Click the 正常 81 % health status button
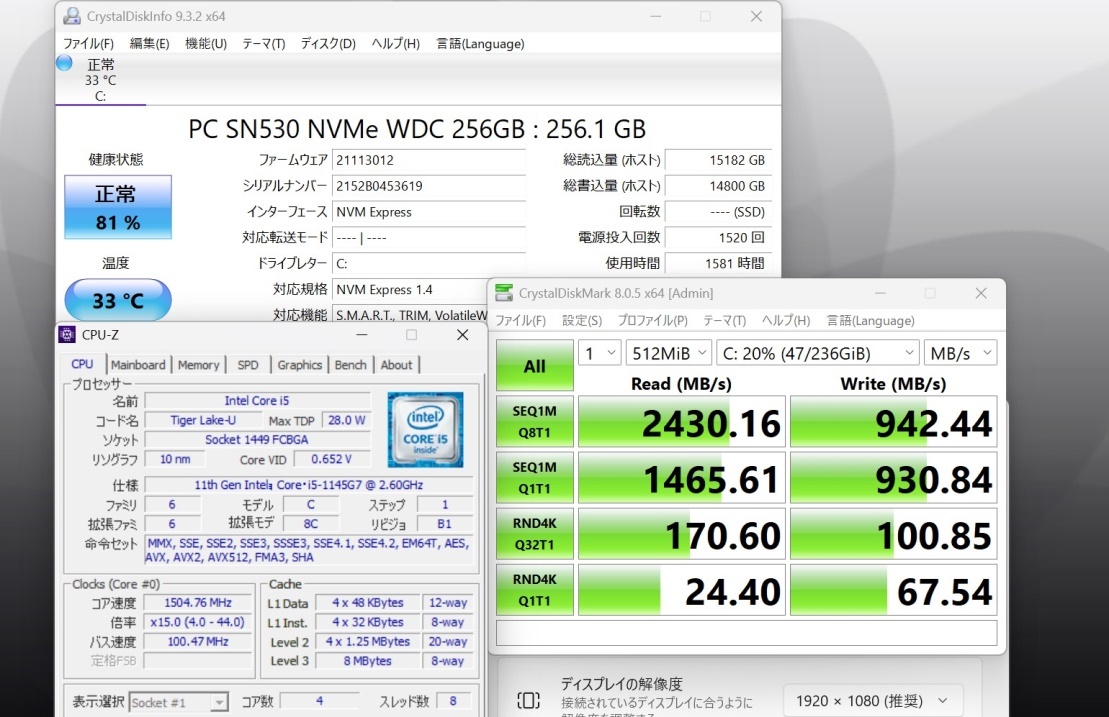The image size is (1109, 717). (x=118, y=207)
